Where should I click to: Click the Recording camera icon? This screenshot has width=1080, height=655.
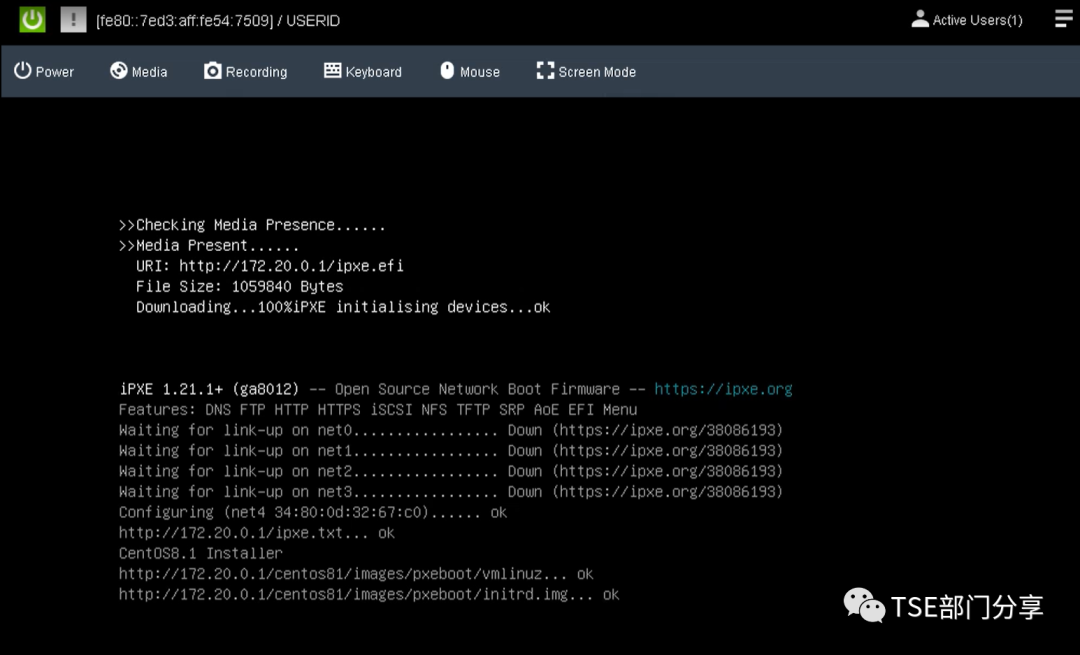pyautogui.click(x=213, y=71)
